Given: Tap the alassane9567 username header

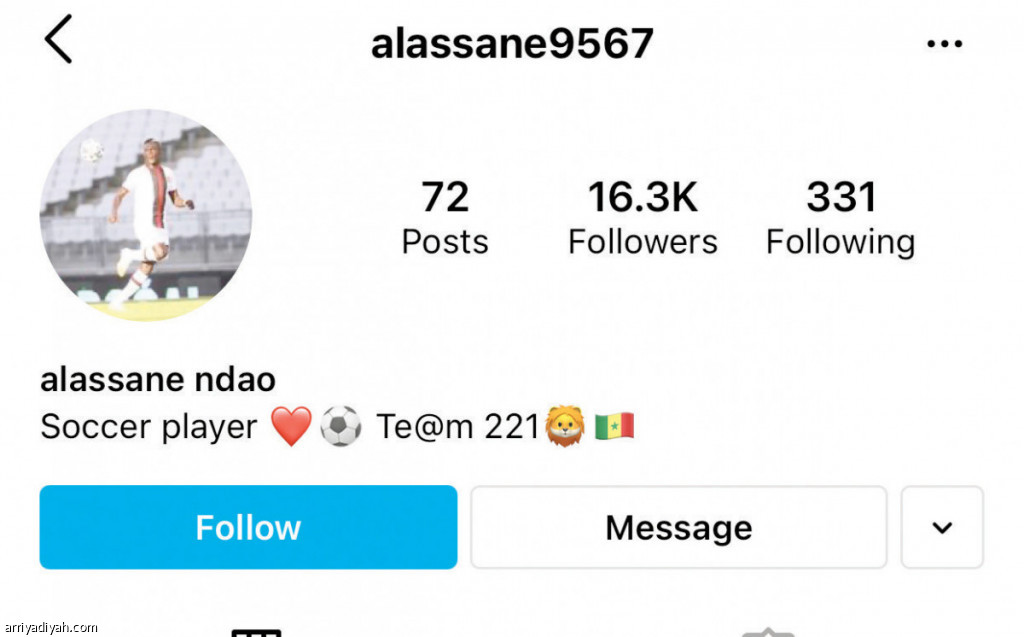Looking at the screenshot, I should (512, 44).
